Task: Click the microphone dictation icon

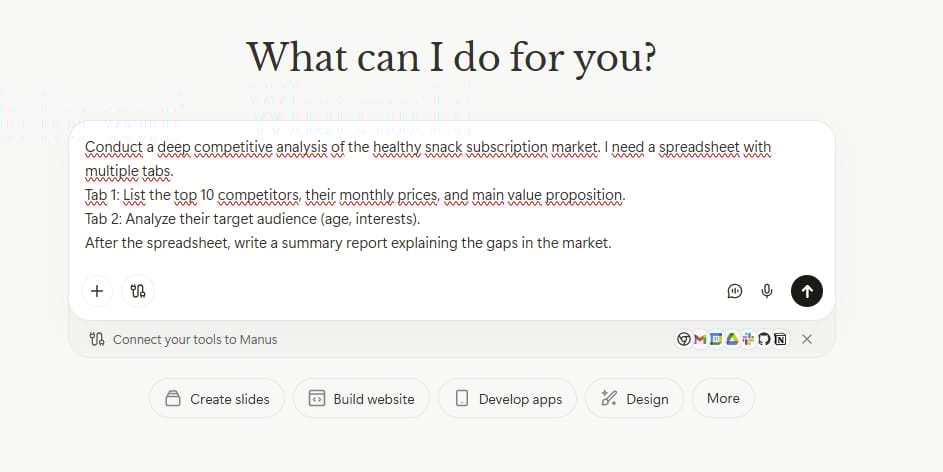Action: [x=767, y=291]
